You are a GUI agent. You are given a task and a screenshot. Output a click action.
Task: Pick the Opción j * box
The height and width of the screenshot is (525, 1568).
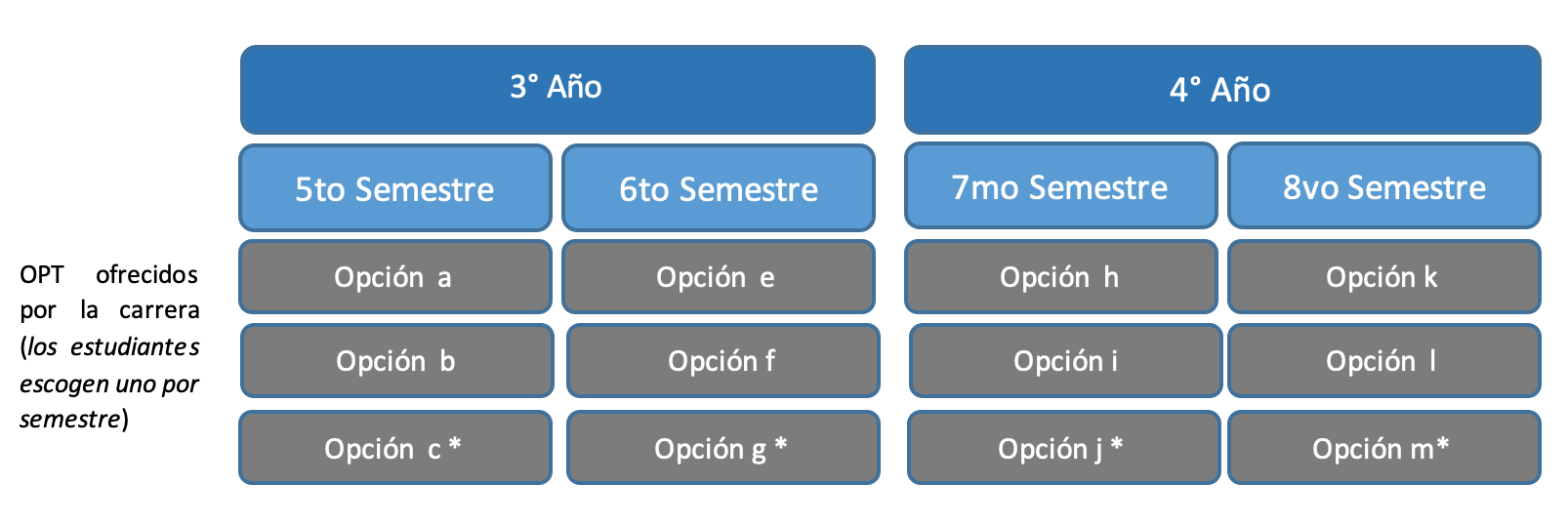point(1064,448)
